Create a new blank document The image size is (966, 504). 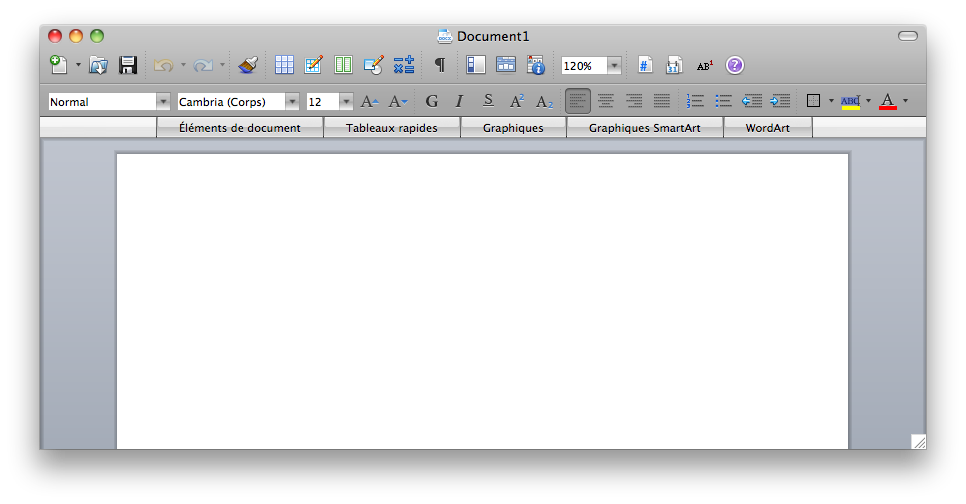click(x=59, y=65)
